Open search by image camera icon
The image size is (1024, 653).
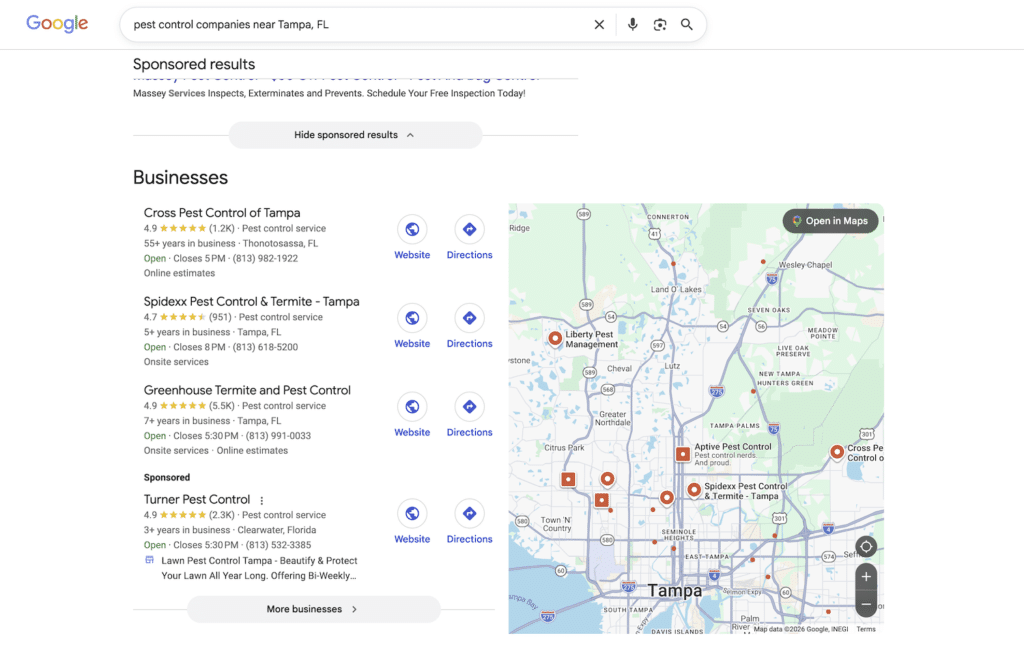pos(660,25)
